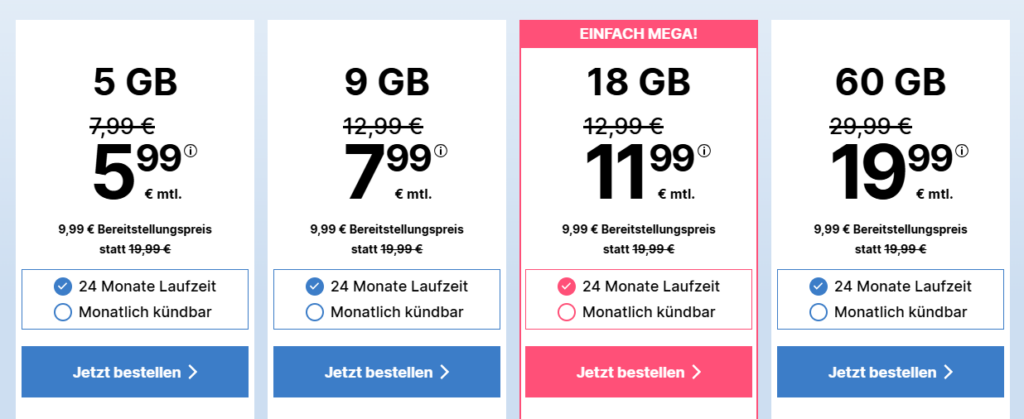Click the 60 GB plan heading
Image resolution: width=1024 pixels, height=419 pixels.
click(x=890, y=83)
